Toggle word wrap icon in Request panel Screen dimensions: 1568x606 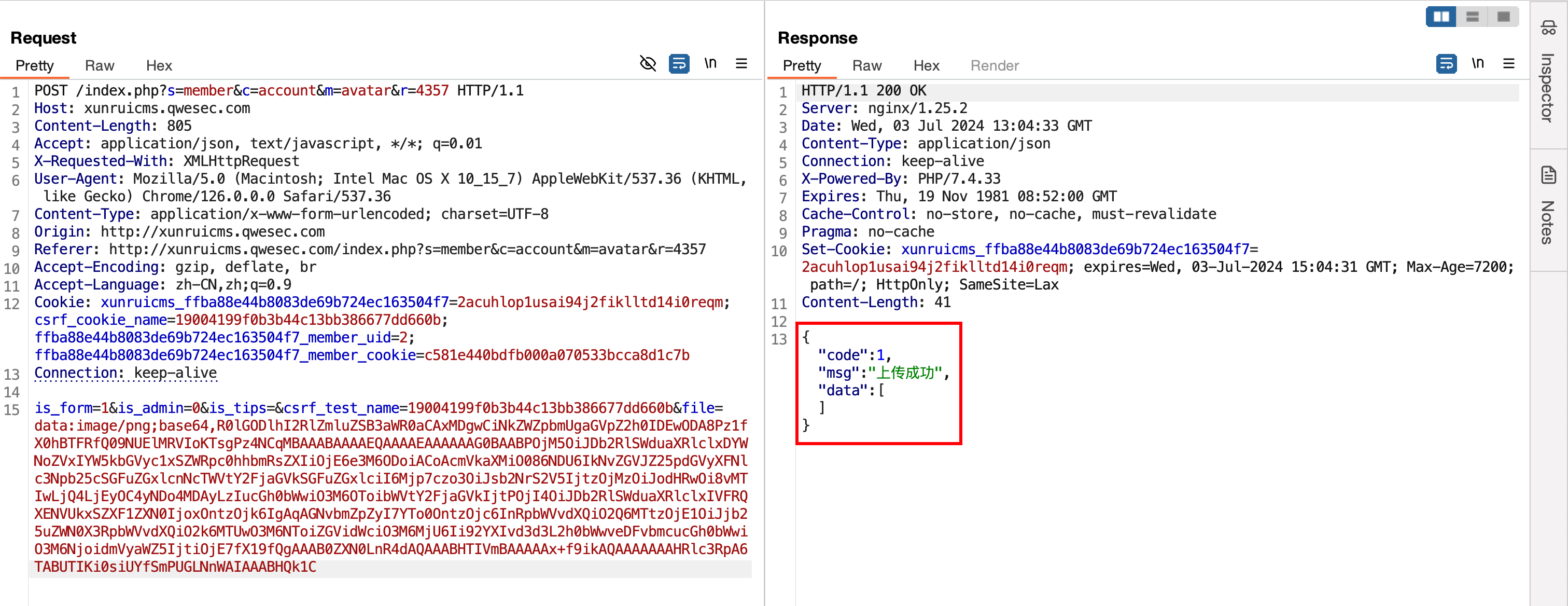[x=679, y=63]
